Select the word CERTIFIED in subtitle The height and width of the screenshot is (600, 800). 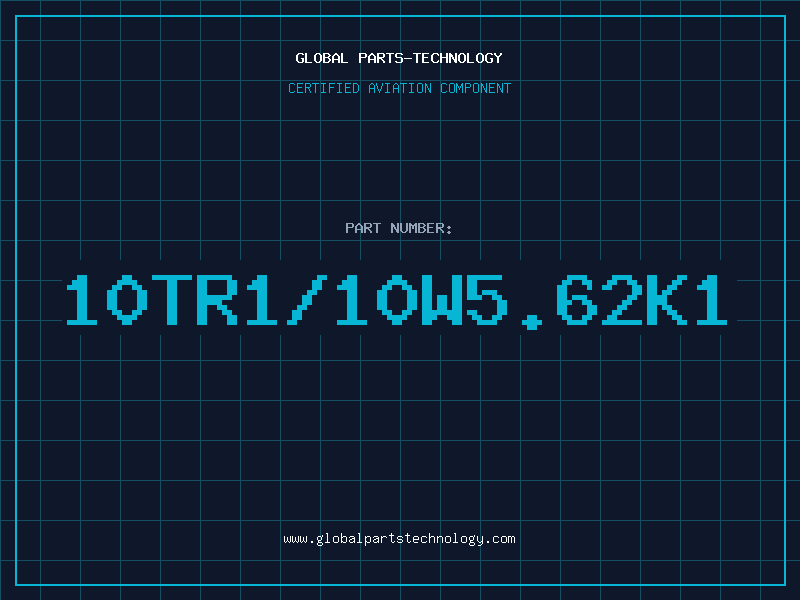point(324,88)
